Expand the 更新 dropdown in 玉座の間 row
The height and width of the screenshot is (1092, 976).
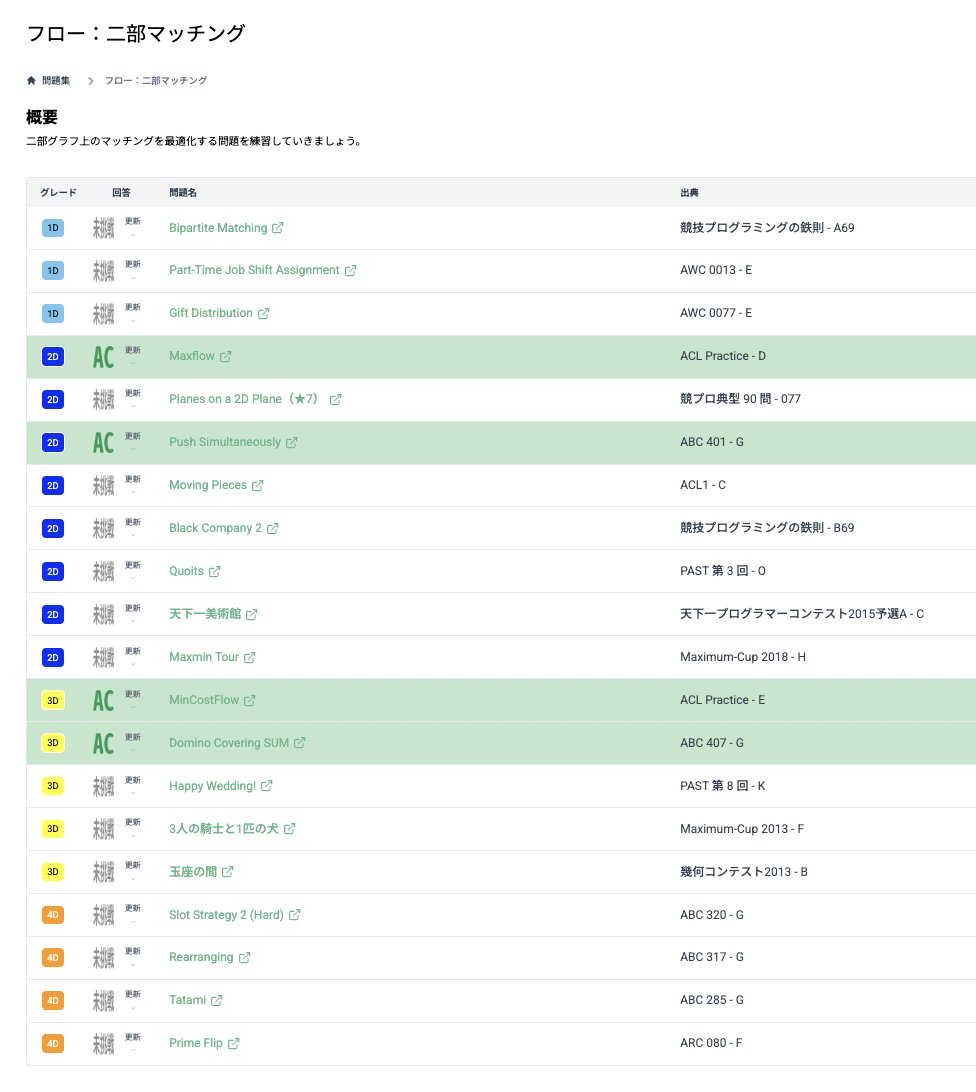coord(133,872)
